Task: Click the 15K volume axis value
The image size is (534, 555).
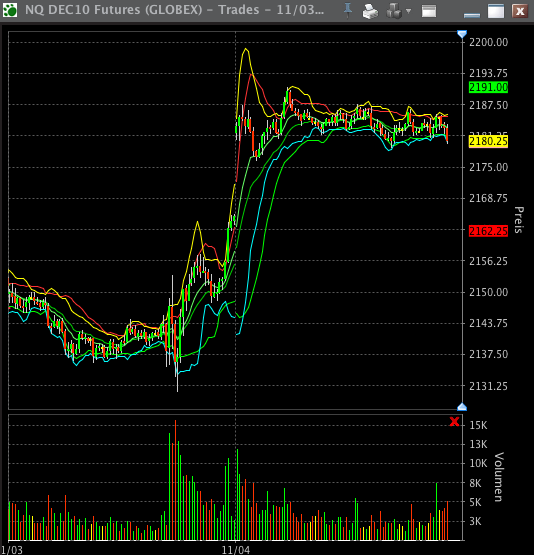Action: point(478,425)
